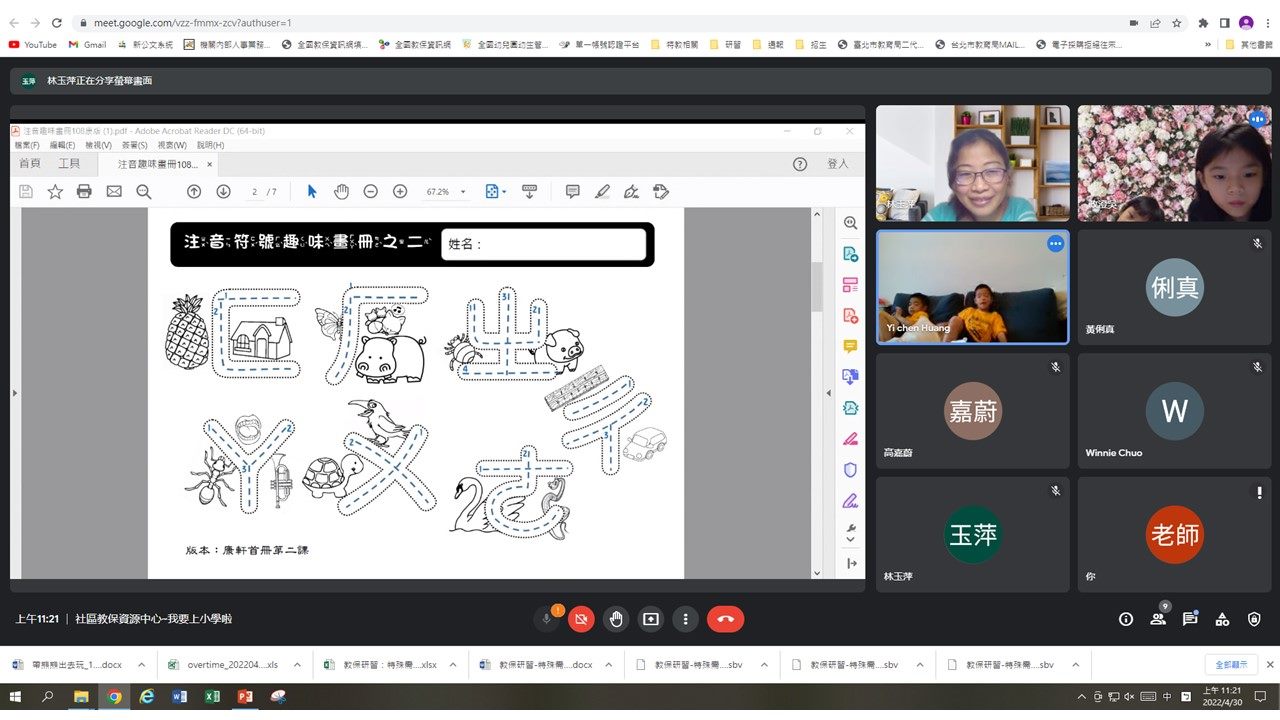Leave the call with the red hang-up button
Image resolution: width=1280 pixels, height=720 pixels.
[725, 619]
